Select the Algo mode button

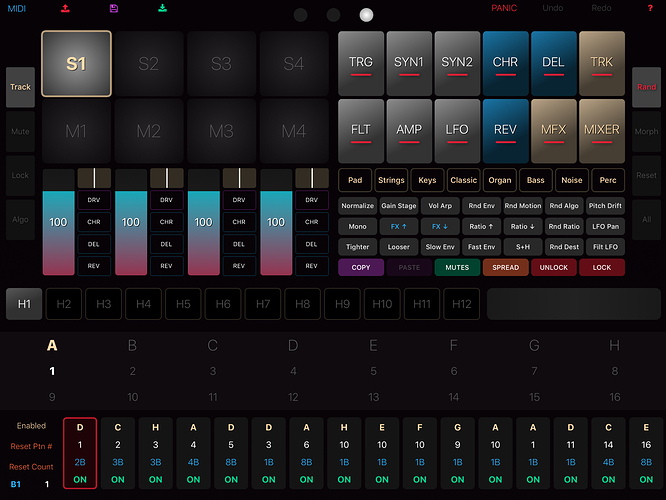point(20,220)
